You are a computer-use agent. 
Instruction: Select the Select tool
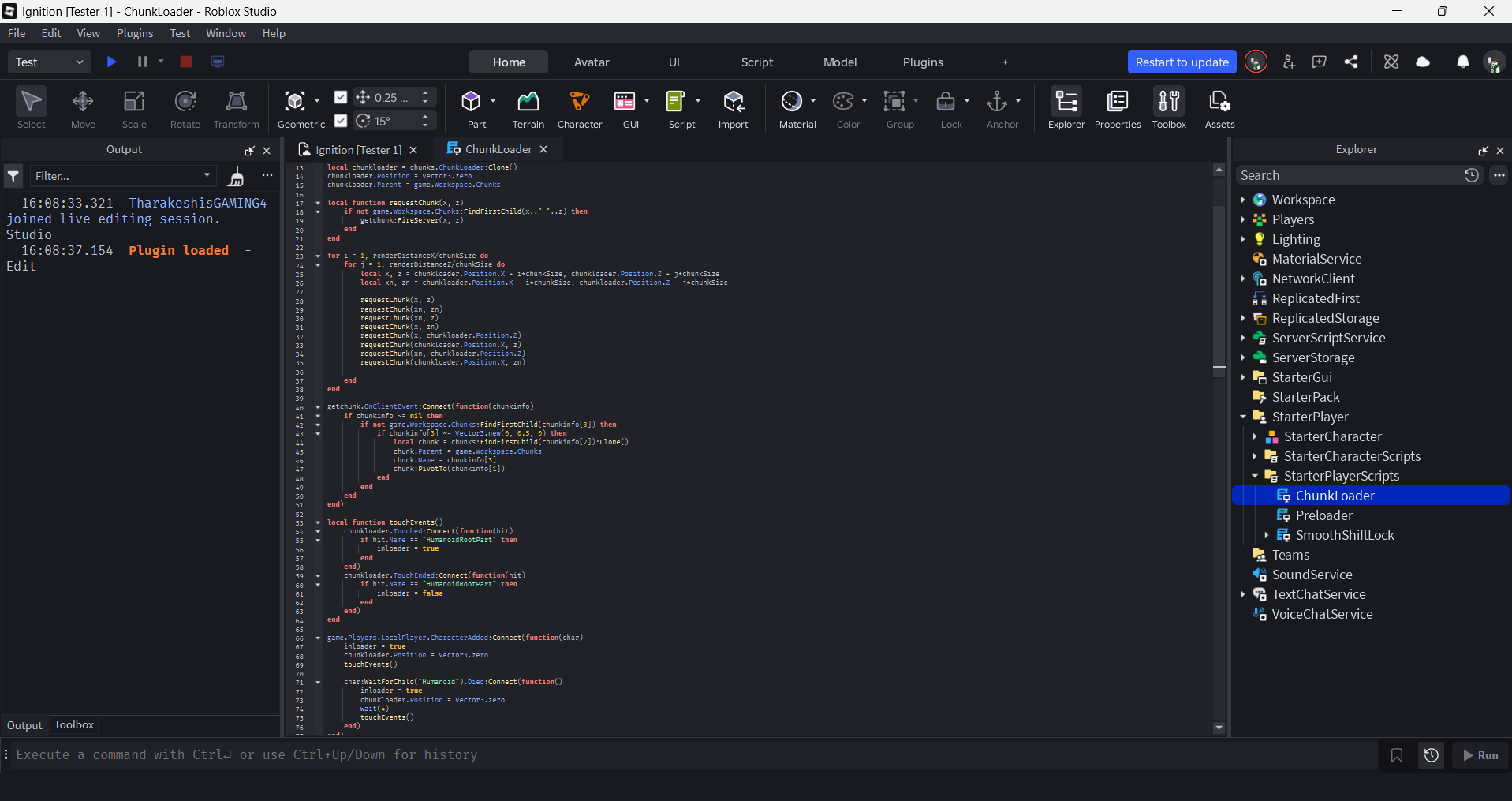(x=32, y=108)
